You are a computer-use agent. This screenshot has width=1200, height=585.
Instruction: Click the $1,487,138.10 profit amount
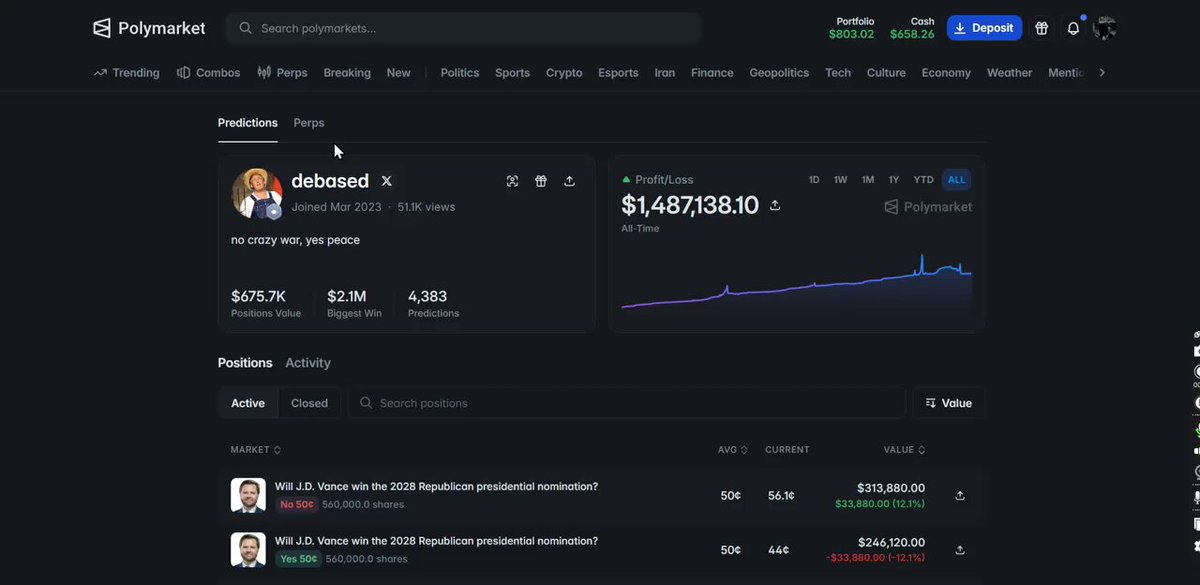pyautogui.click(x=690, y=205)
